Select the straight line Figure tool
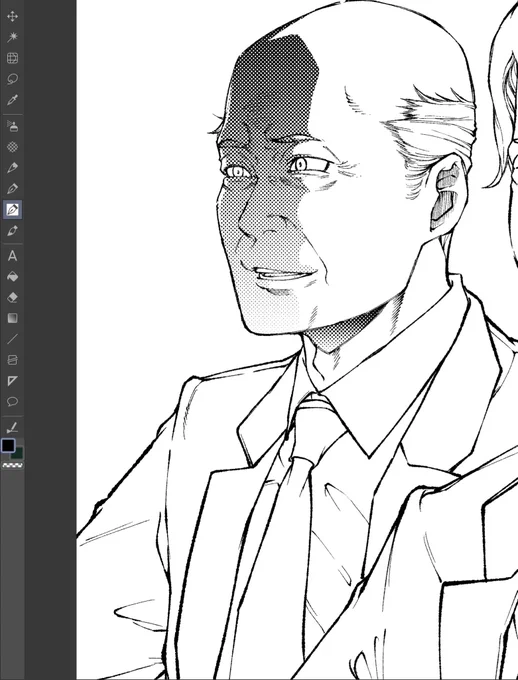 click(12, 339)
